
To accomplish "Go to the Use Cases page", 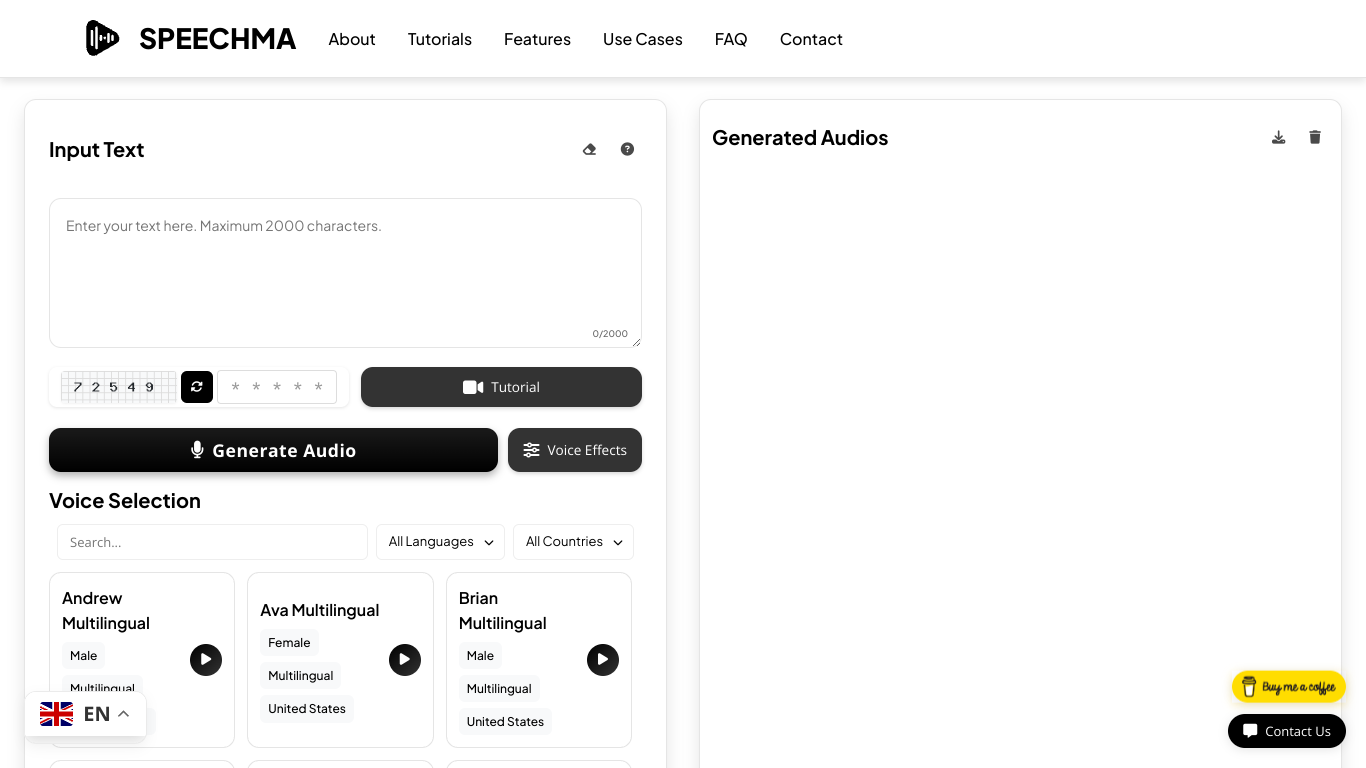I will (642, 39).
